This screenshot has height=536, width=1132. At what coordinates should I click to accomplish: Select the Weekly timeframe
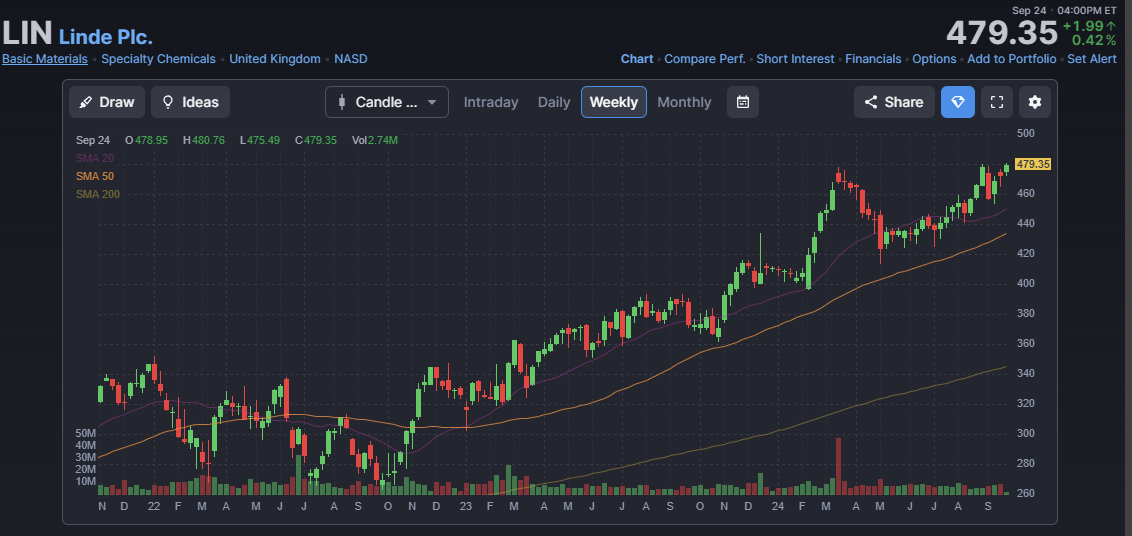tap(614, 102)
